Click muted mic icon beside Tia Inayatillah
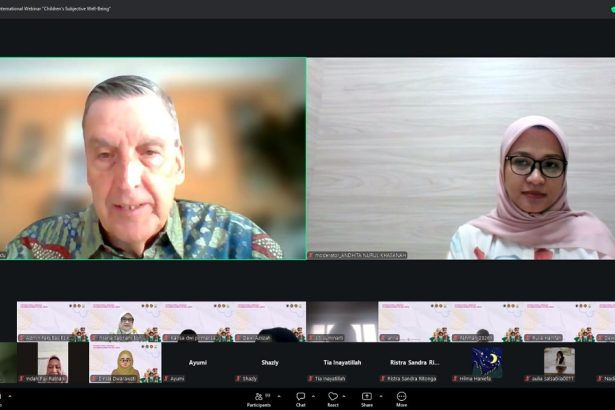This screenshot has height=410, width=615. pos(311,379)
